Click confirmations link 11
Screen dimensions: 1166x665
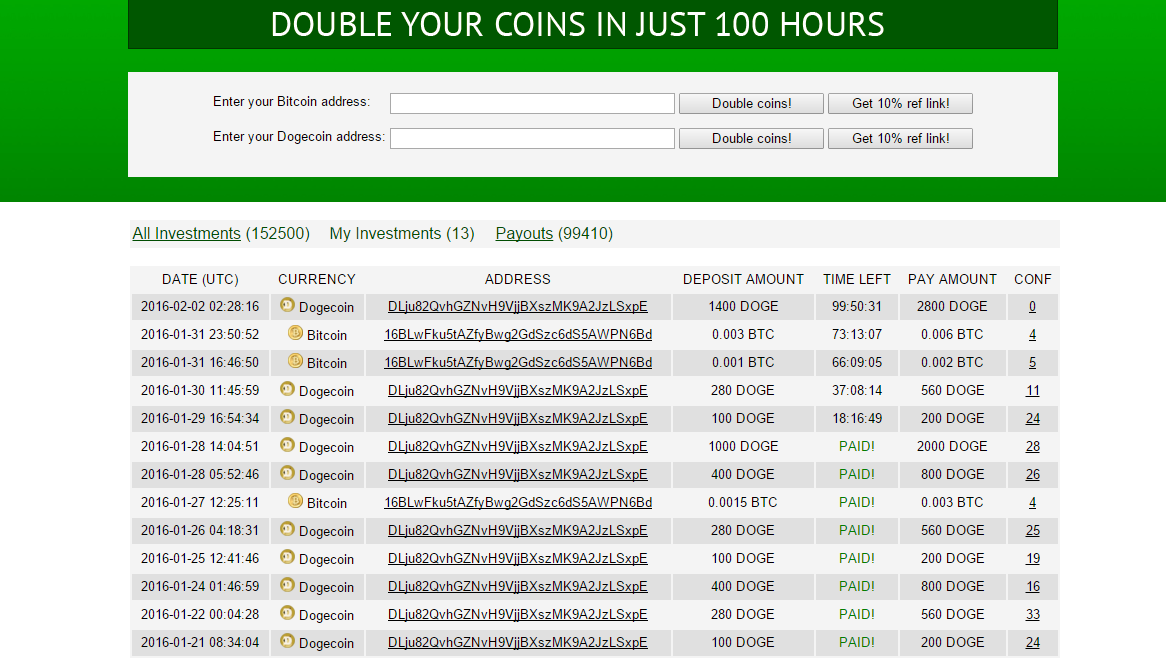tap(1032, 391)
